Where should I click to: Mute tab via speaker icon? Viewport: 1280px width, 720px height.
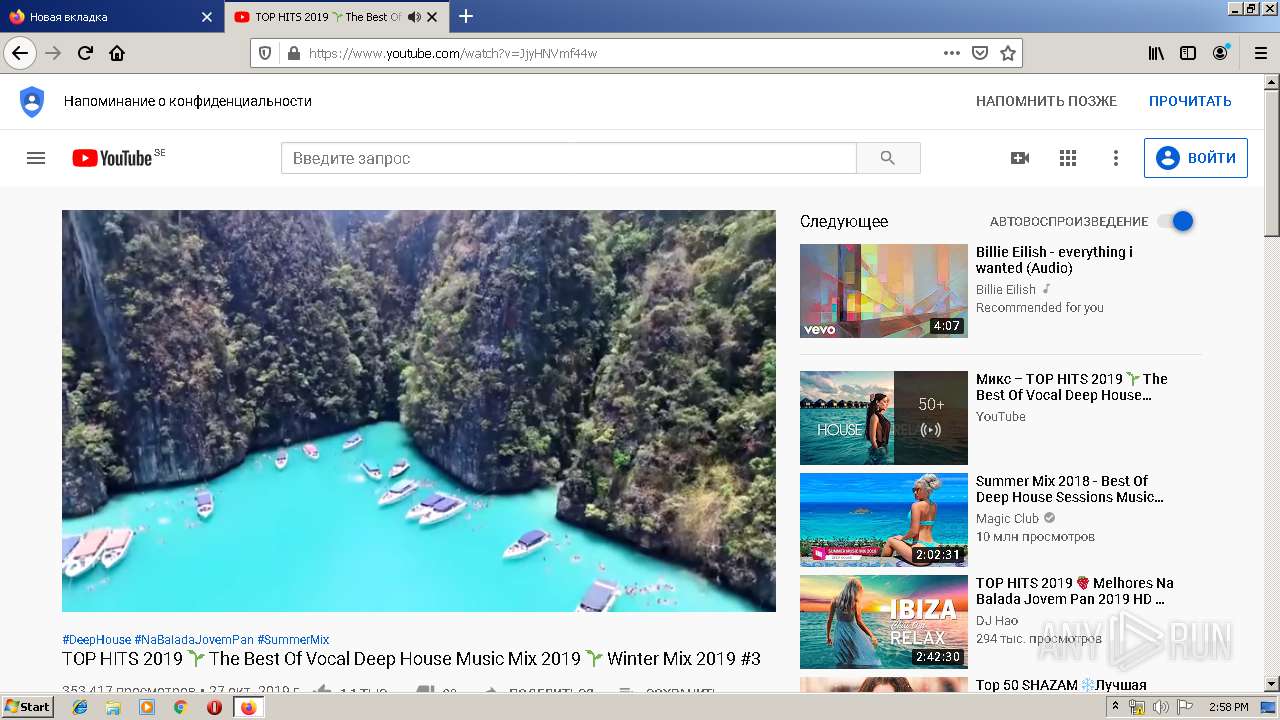414,17
